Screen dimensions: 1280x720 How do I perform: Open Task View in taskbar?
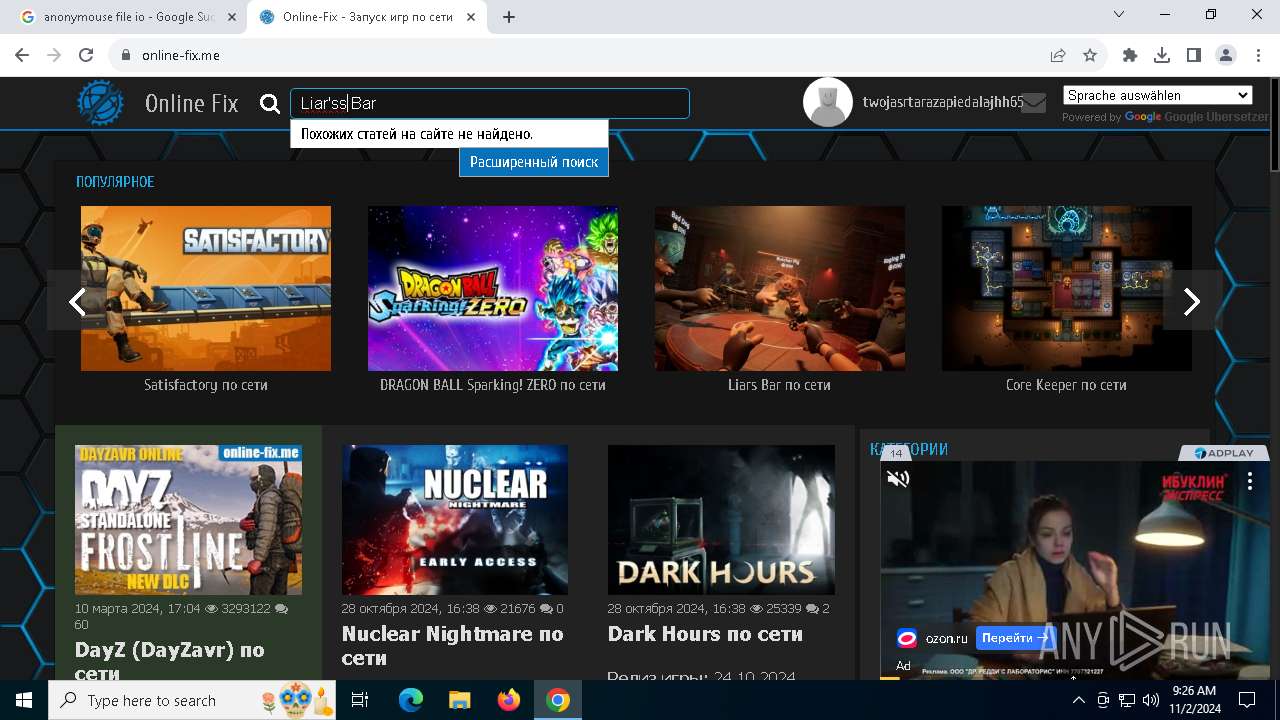pyautogui.click(x=360, y=700)
